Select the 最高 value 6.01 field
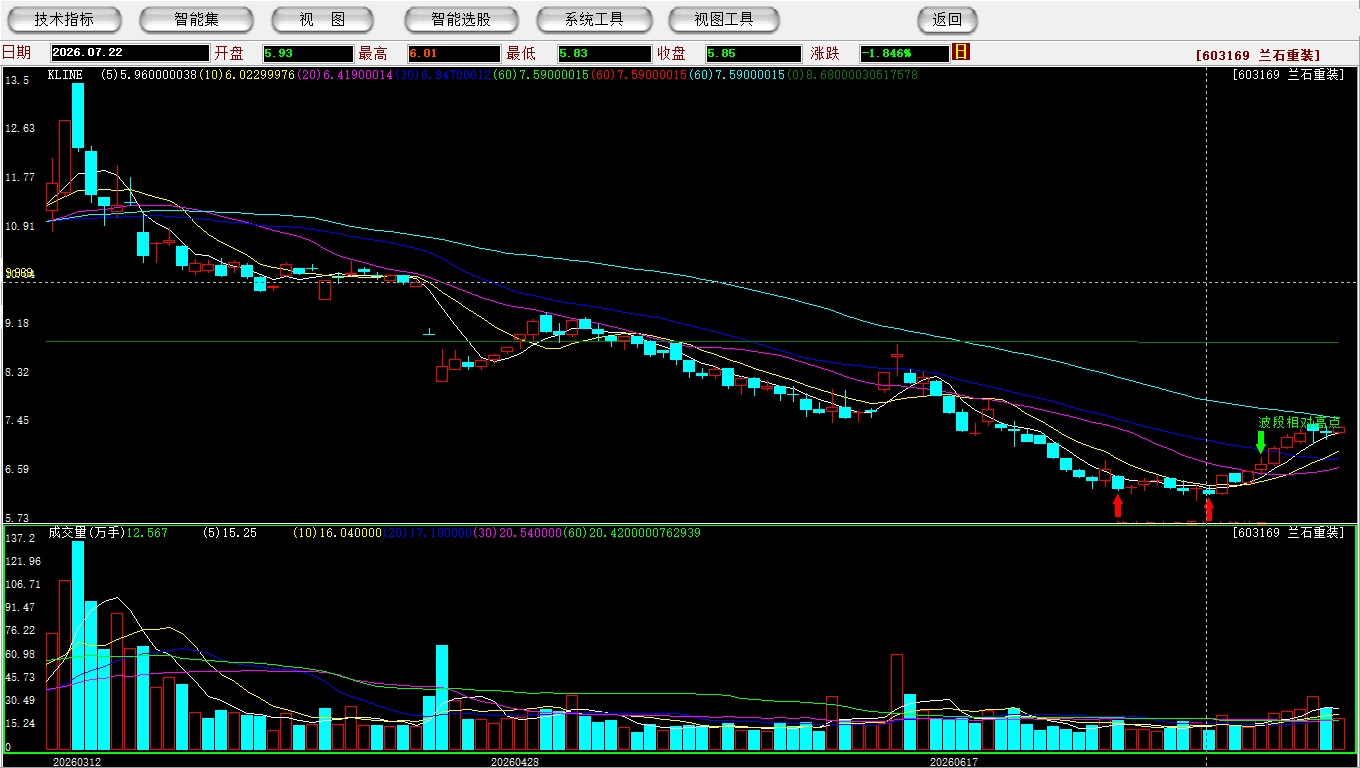 click(454, 54)
